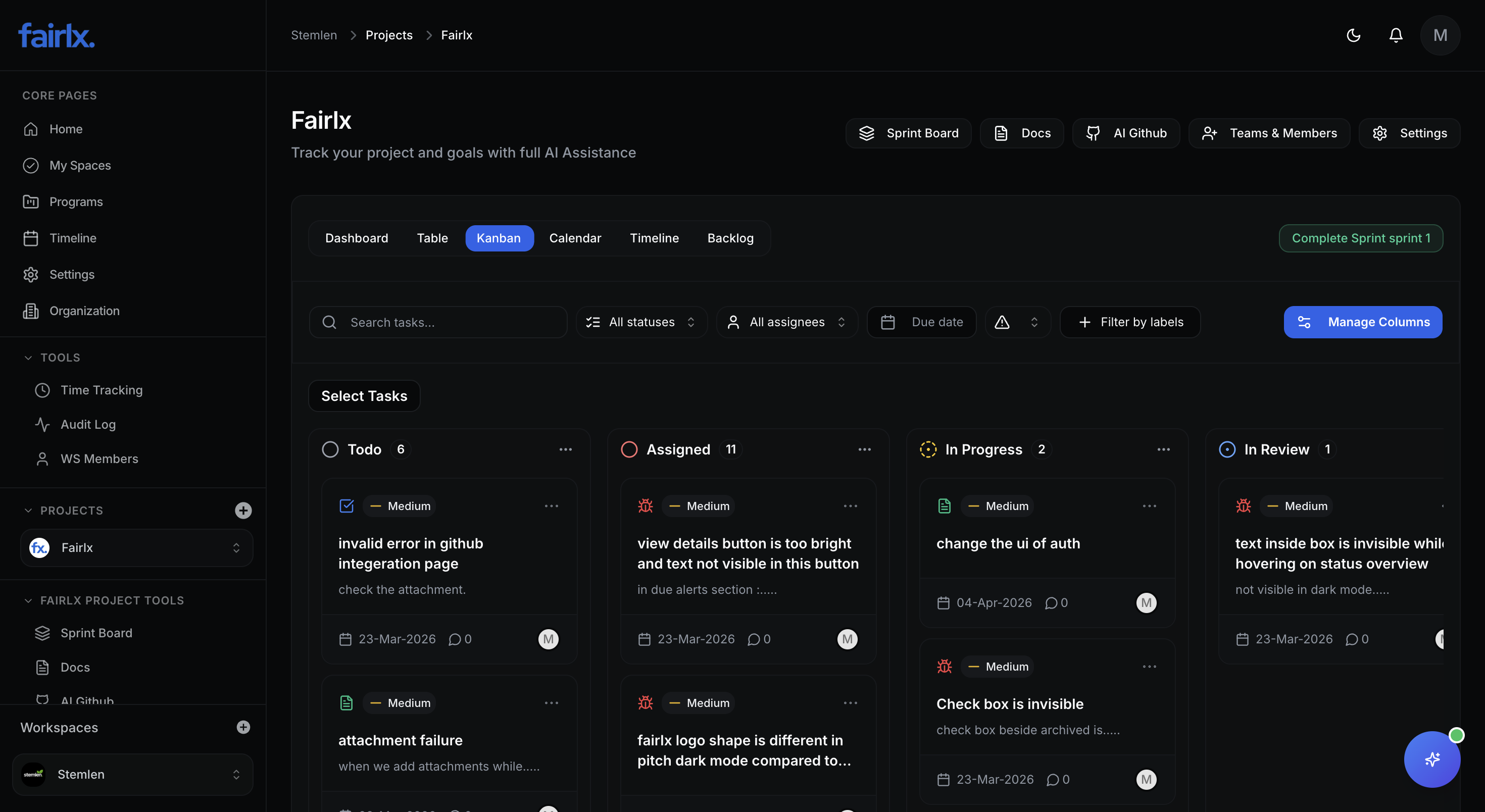Screen dimensions: 1485x812
Task: Go to Projects in breadcrumb
Action: tap(389, 35)
